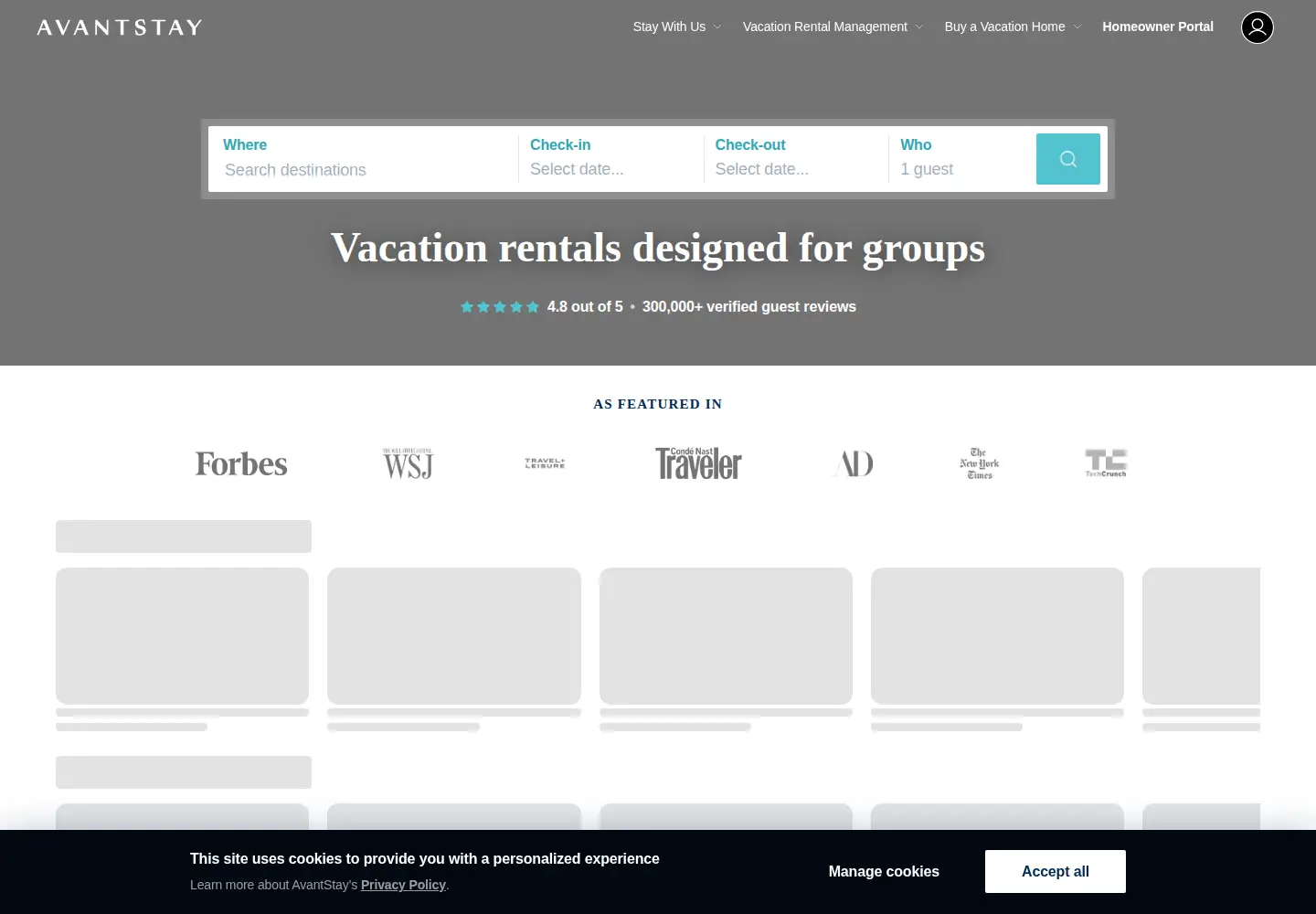Screen dimensions: 1316x914
Task: Click the 300,000+ verified guest reviews text
Action: pyautogui.click(x=749, y=307)
